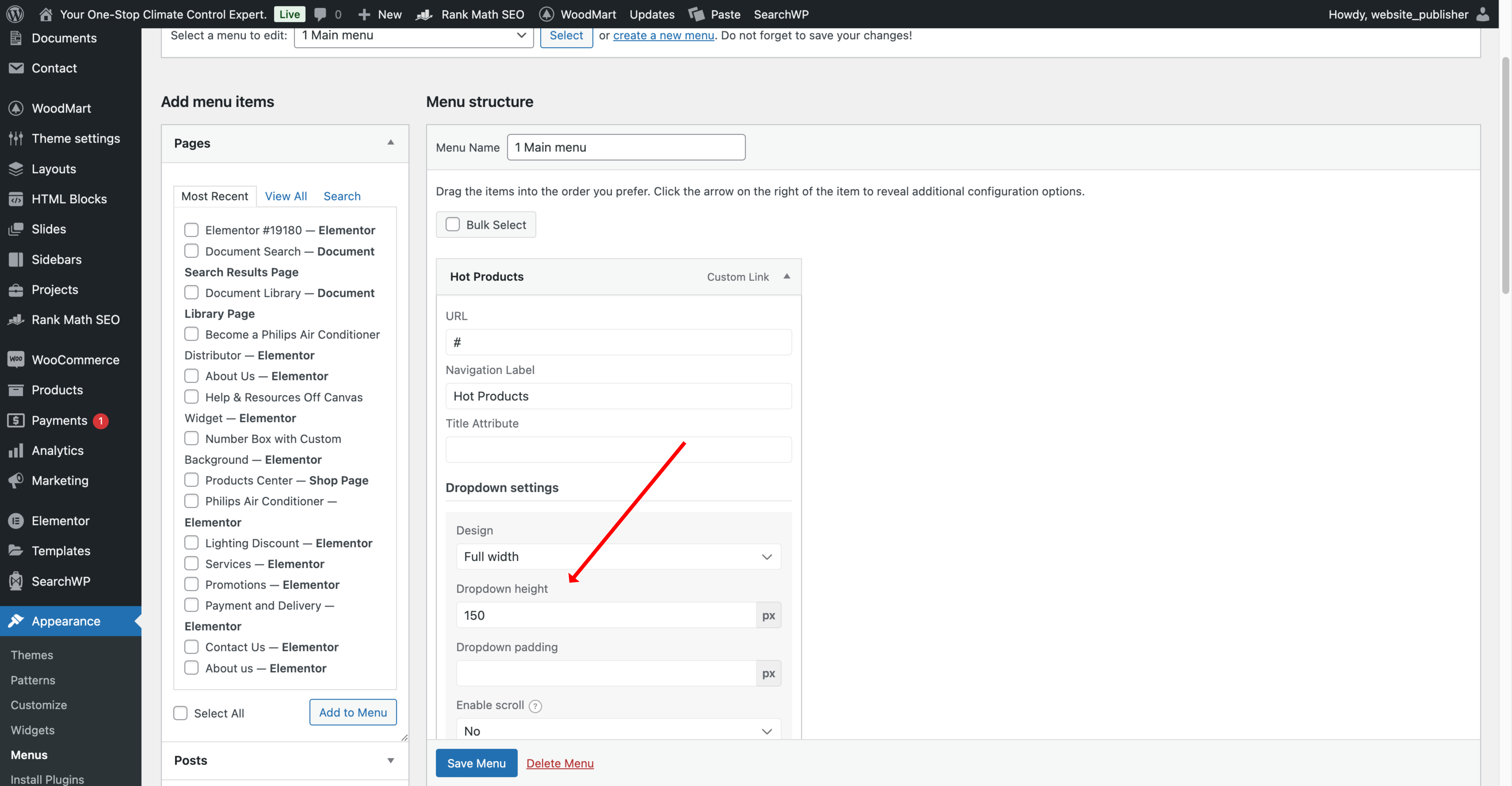Open Payments dollar icon
Screen dimensions: 1512x786
[16, 420]
